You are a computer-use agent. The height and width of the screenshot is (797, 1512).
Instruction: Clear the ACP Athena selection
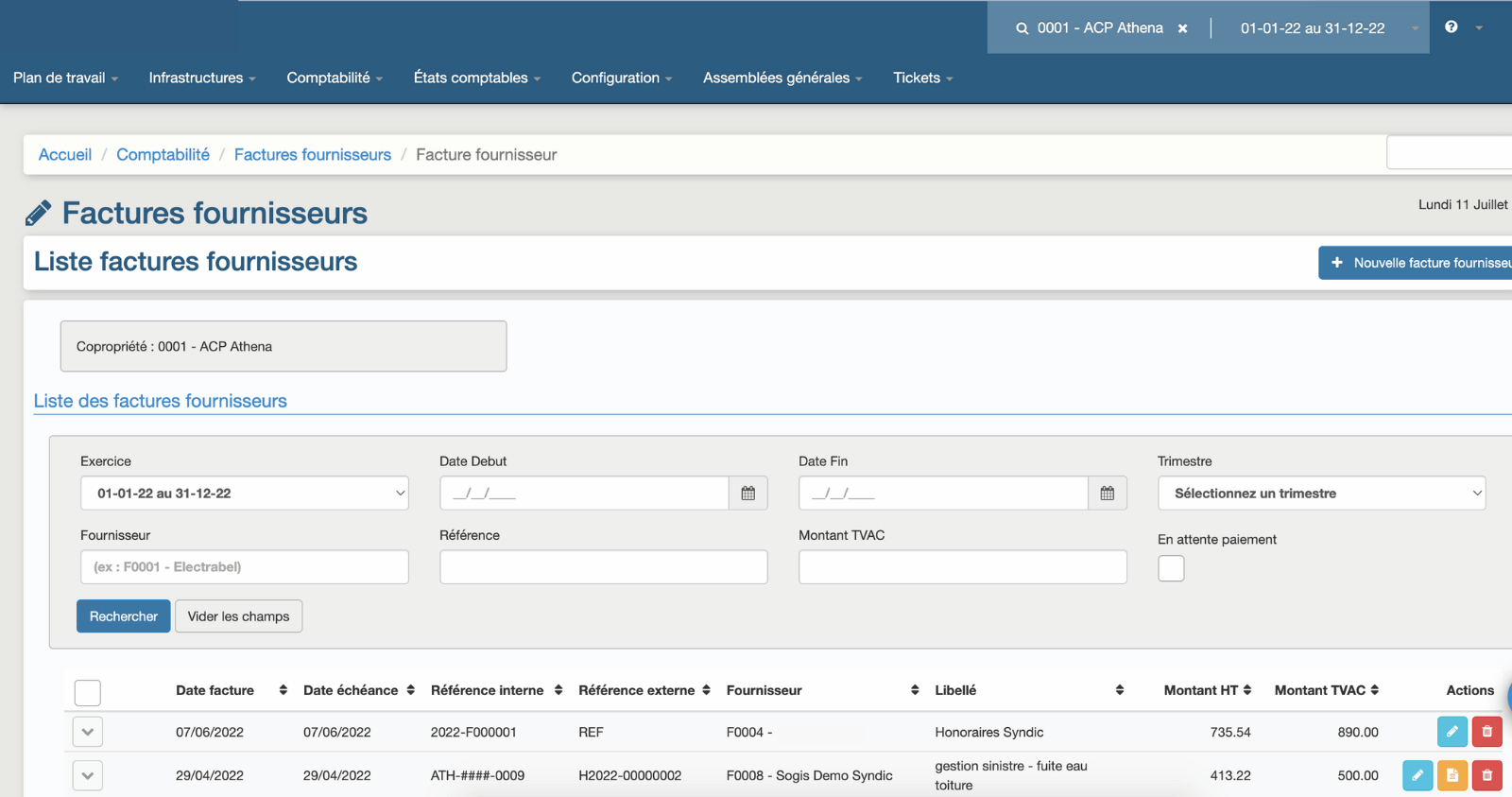tap(1182, 28)
